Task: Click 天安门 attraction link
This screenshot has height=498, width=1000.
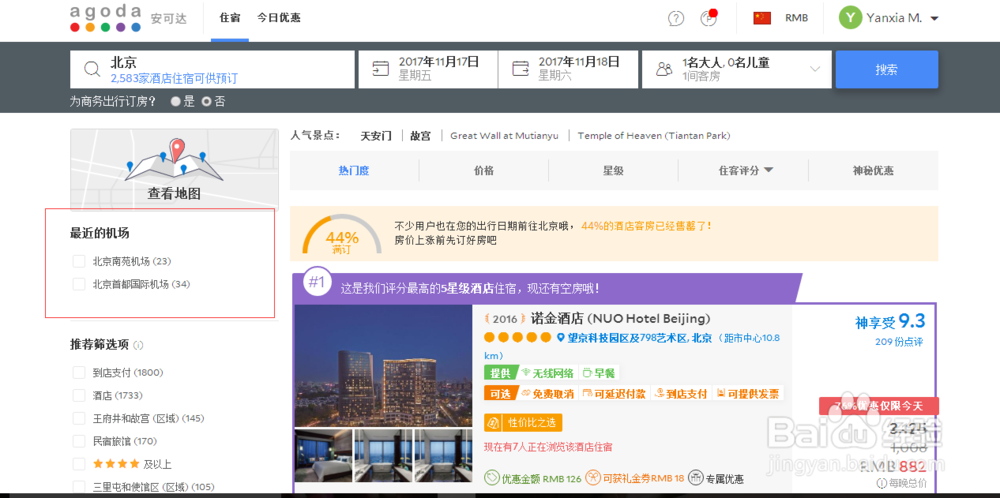Action: click(376, 135)
